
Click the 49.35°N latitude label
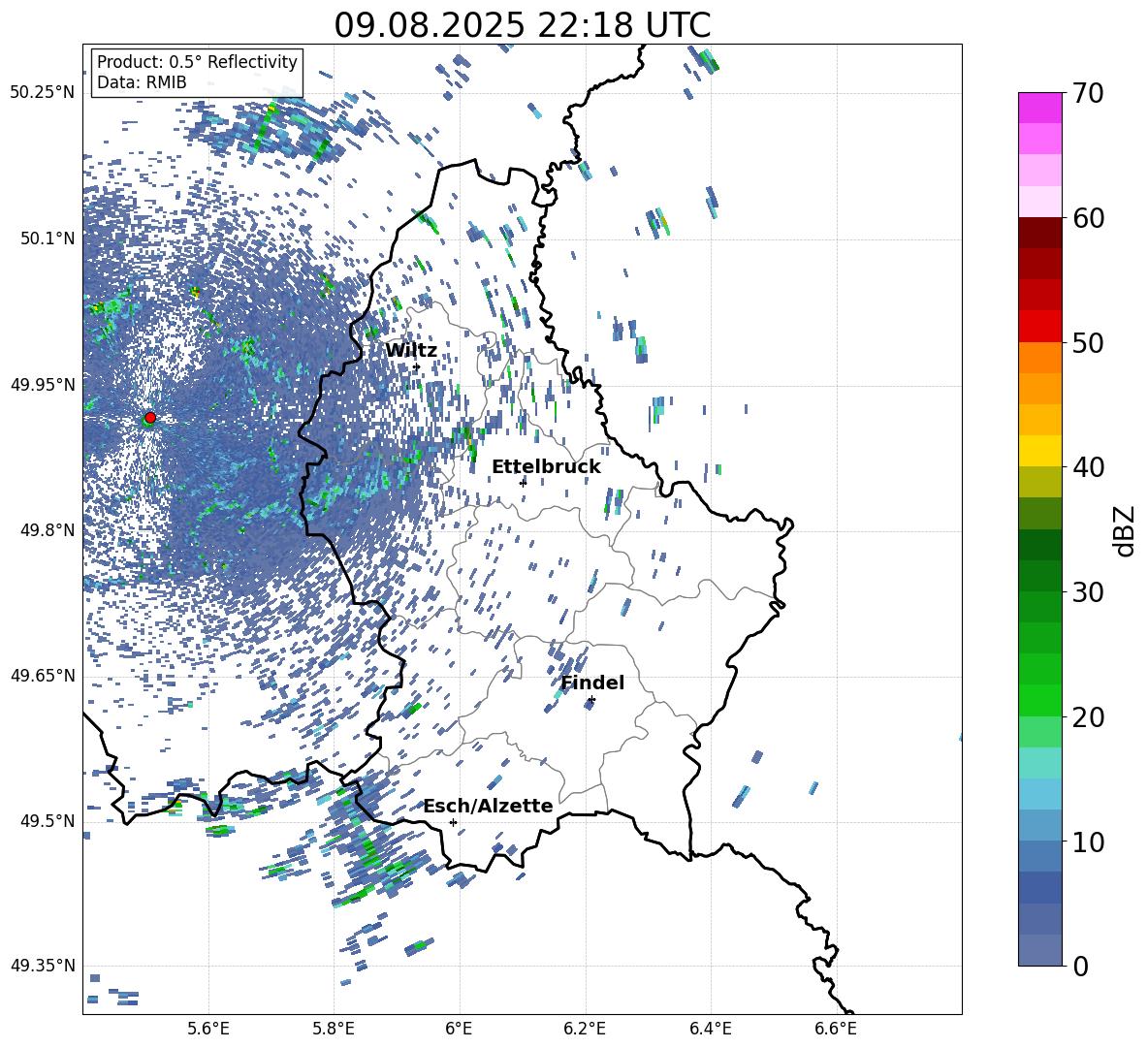[x=43, y=966]
